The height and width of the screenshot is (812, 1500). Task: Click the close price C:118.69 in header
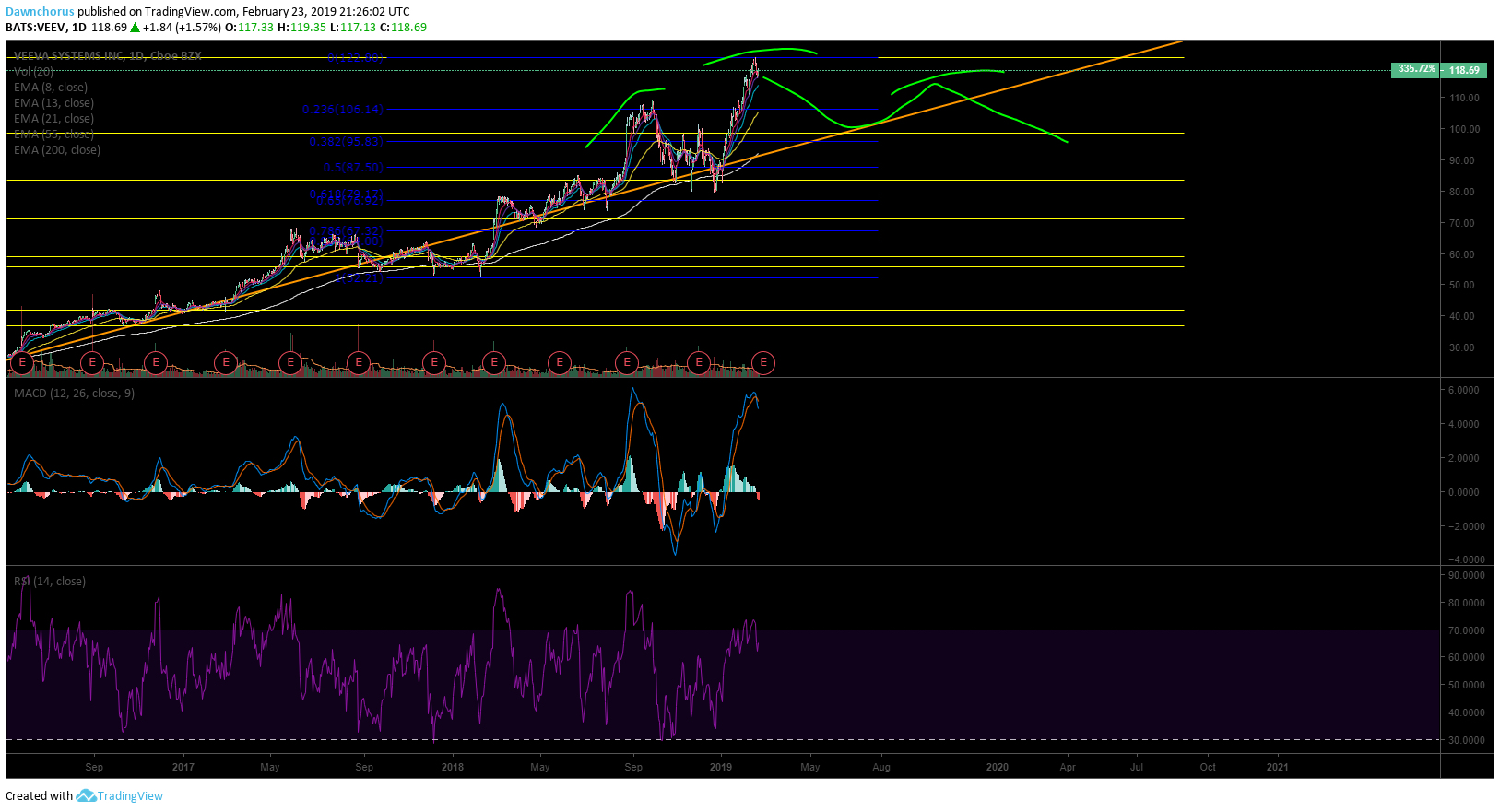click(404, 28)
